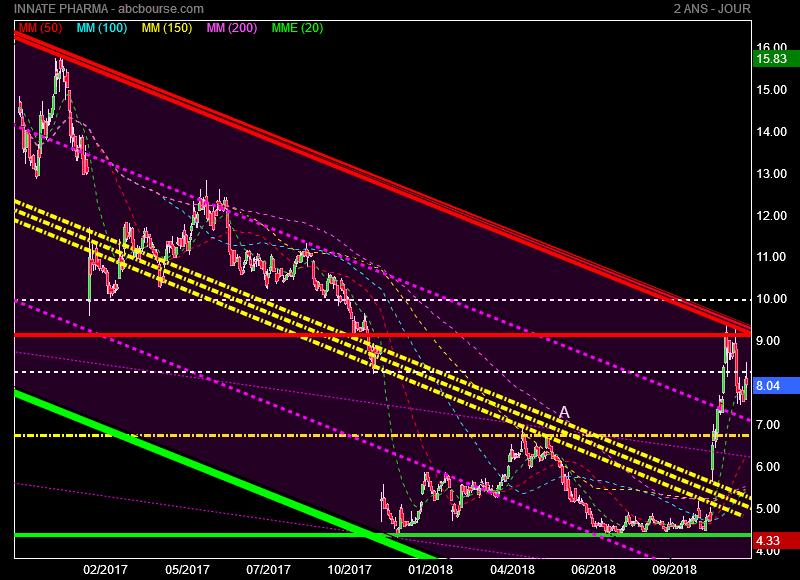This screenshot has height=580, width=800.
Task: Click the 7.00 price axis label
Action: (768, 424)
